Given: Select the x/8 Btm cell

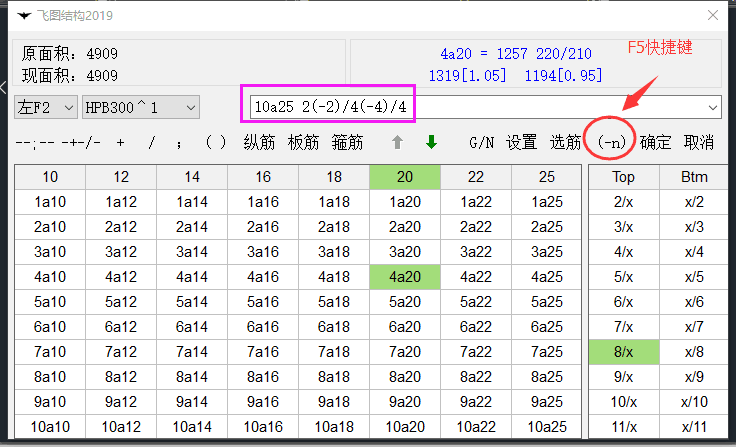Looking at the screenshot, I should (694, 352).
